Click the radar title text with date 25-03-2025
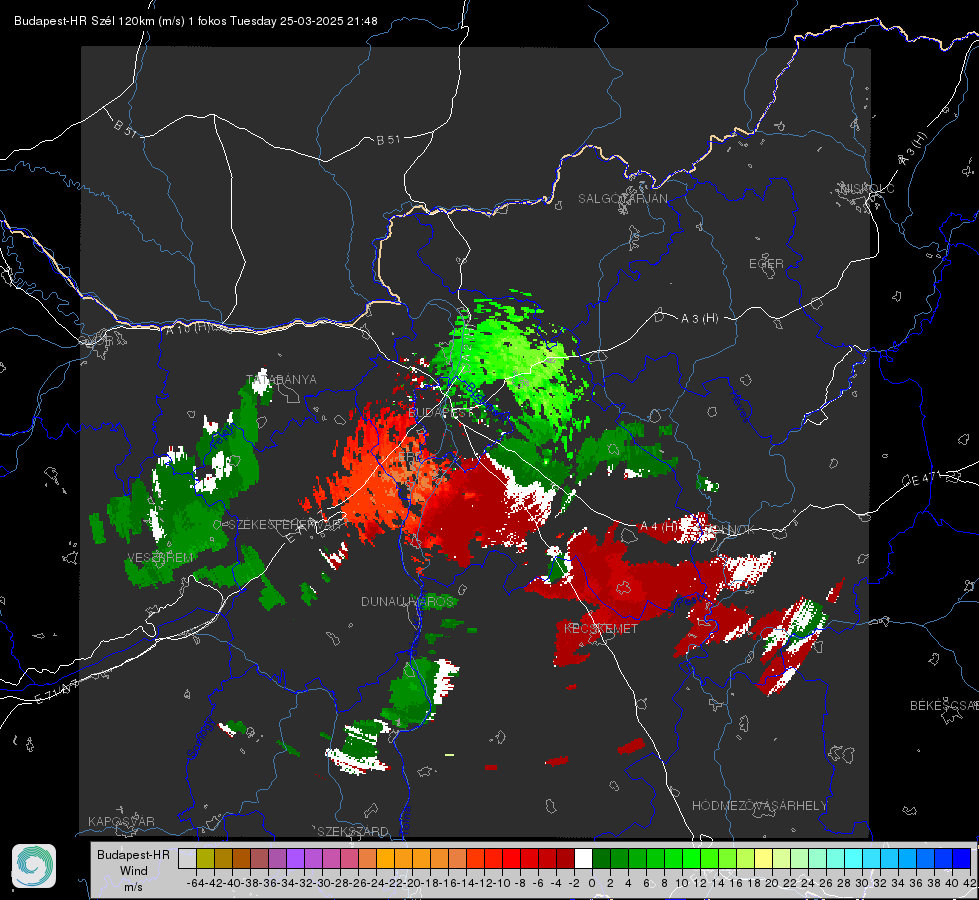Screen dimensions: 979x900 click(195, 21)
